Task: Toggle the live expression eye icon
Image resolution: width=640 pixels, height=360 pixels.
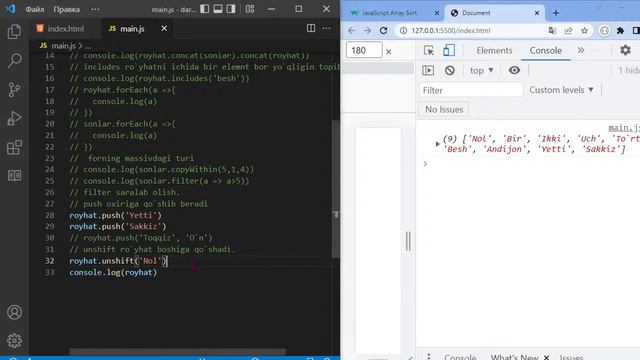Action: tap(514, 71)
